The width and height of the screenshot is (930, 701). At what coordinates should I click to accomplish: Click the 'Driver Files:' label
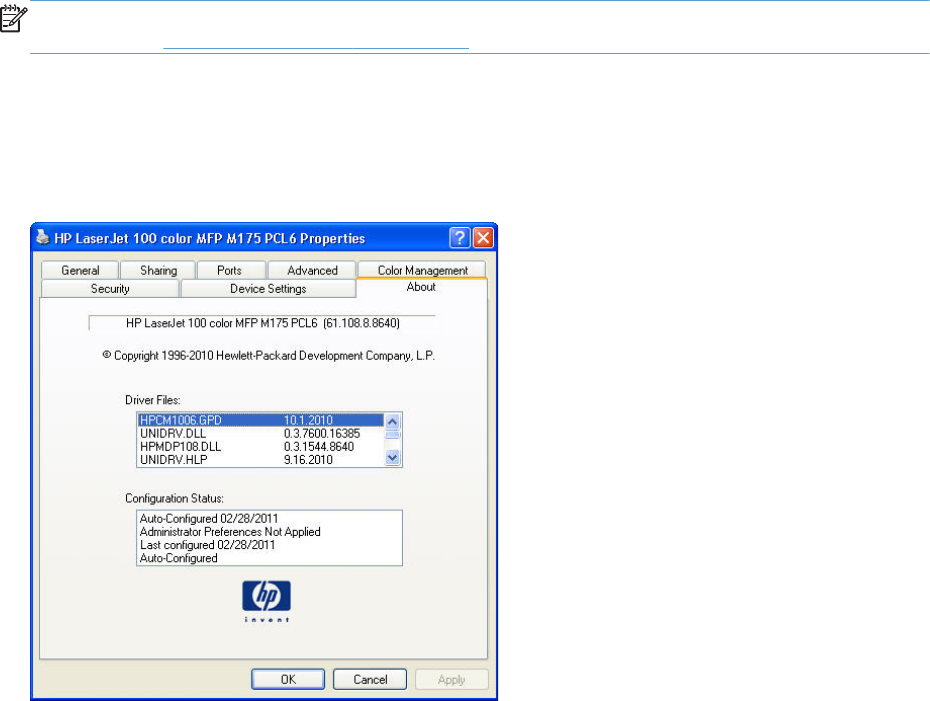[x=152, y=400]
